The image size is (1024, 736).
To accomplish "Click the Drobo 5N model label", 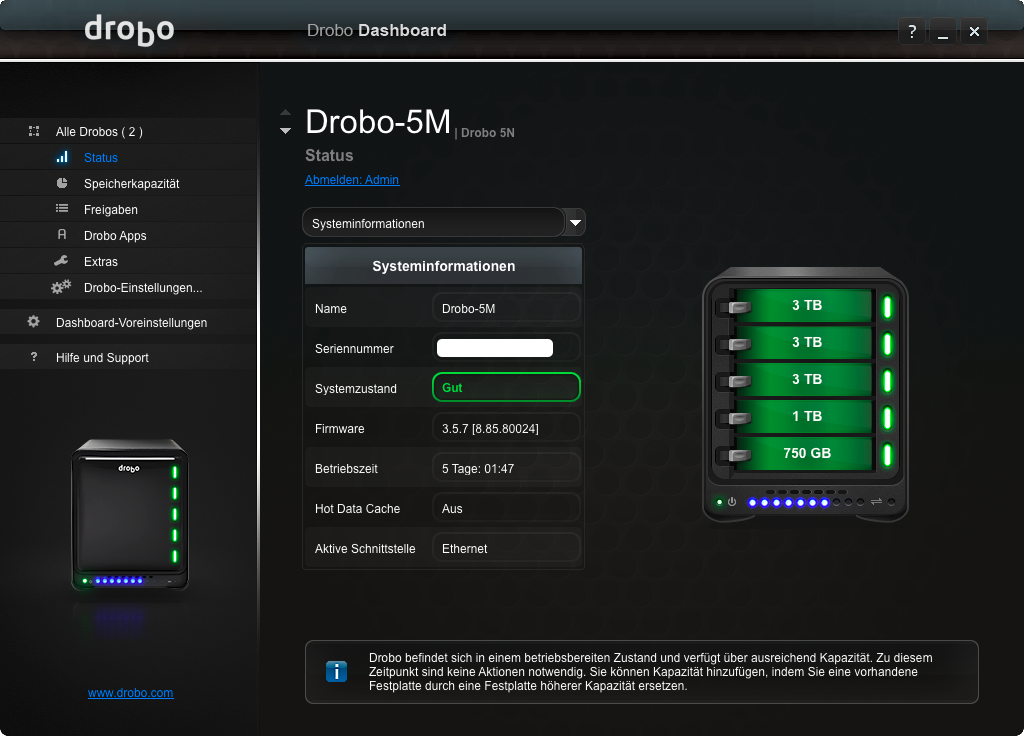I will (x=488, y=133).
